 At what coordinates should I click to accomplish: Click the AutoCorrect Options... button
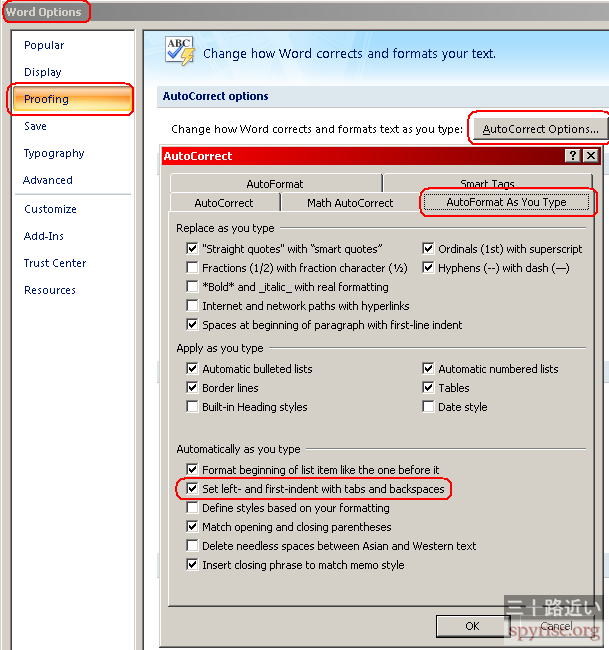[x=540, y=129]
